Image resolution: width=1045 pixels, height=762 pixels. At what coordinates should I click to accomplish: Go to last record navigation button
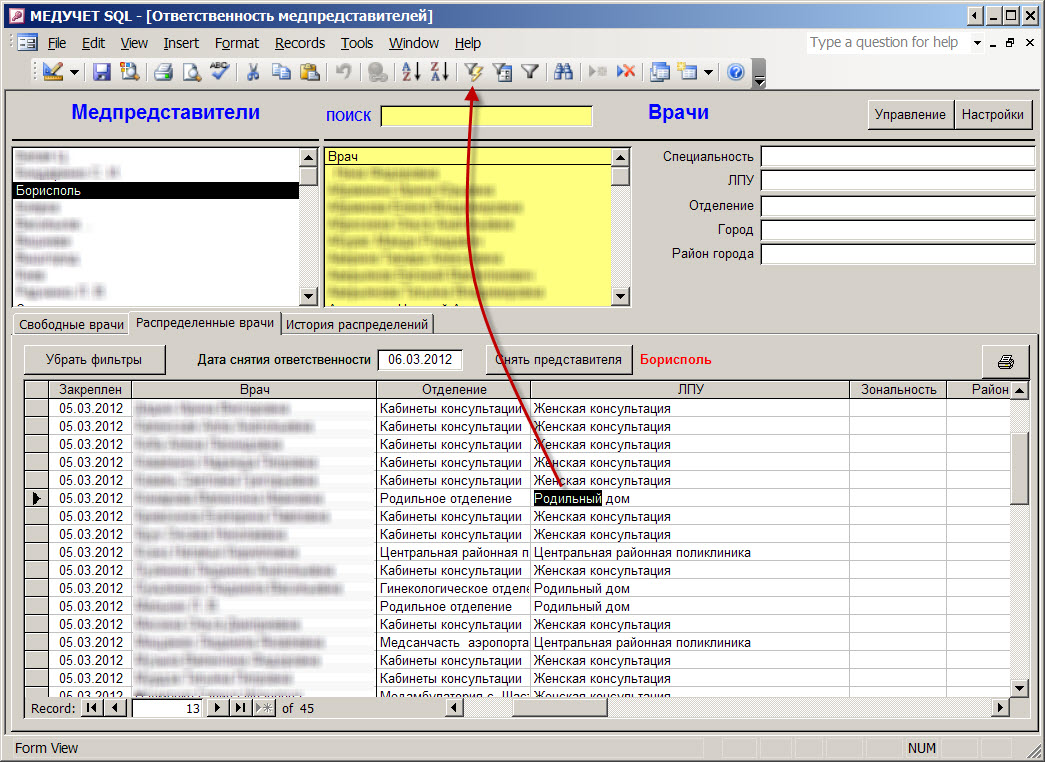pos(240,708)
